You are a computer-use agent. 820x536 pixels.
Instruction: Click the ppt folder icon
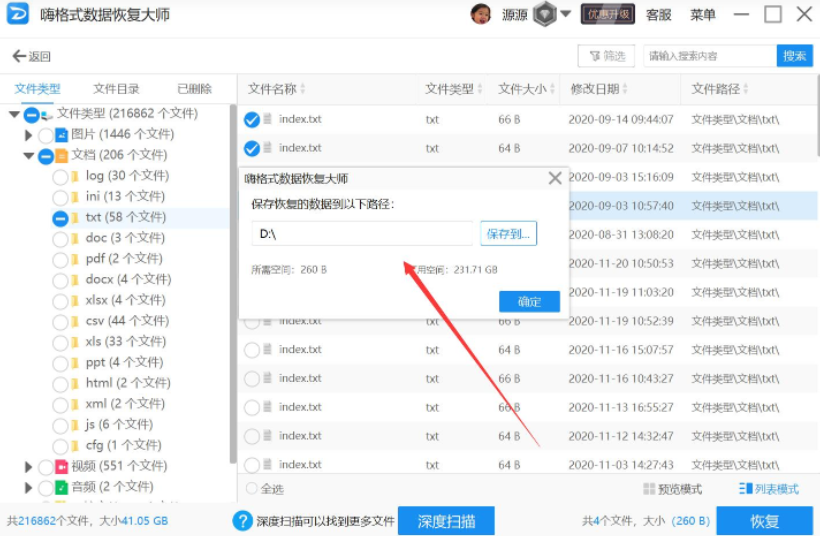tap(75, 363)
